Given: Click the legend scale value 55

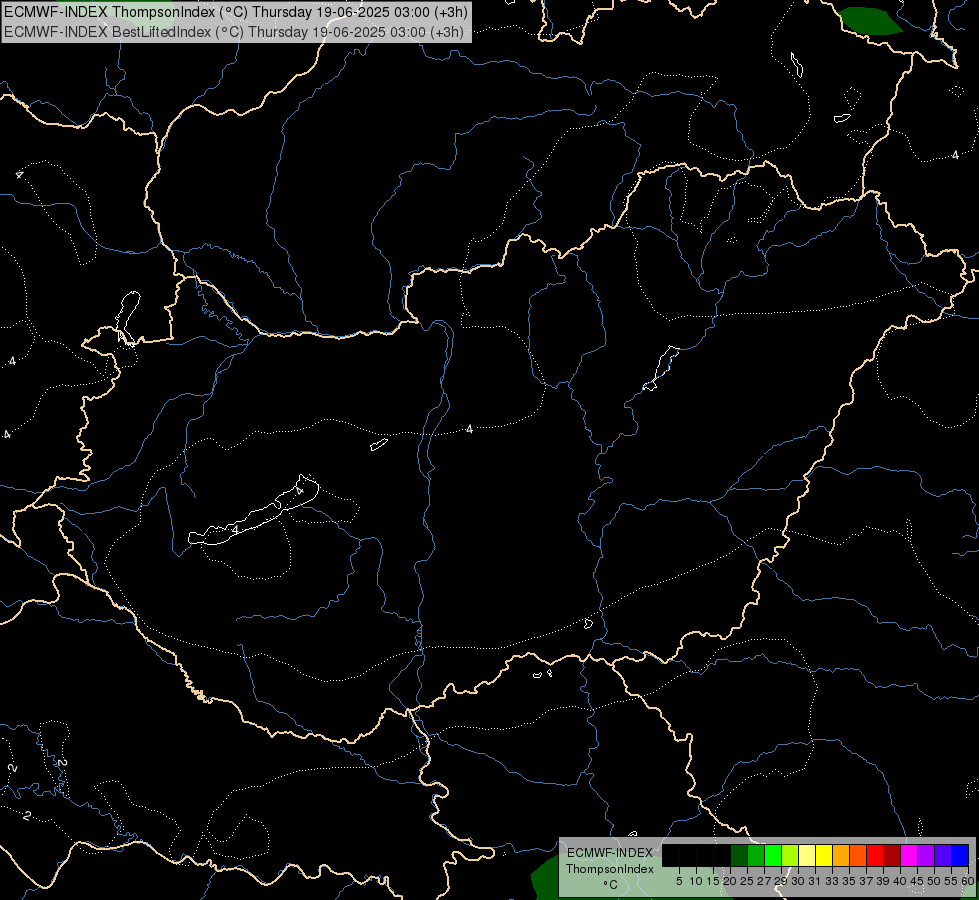Looking at the screenshot, I should tap(950, 881).
